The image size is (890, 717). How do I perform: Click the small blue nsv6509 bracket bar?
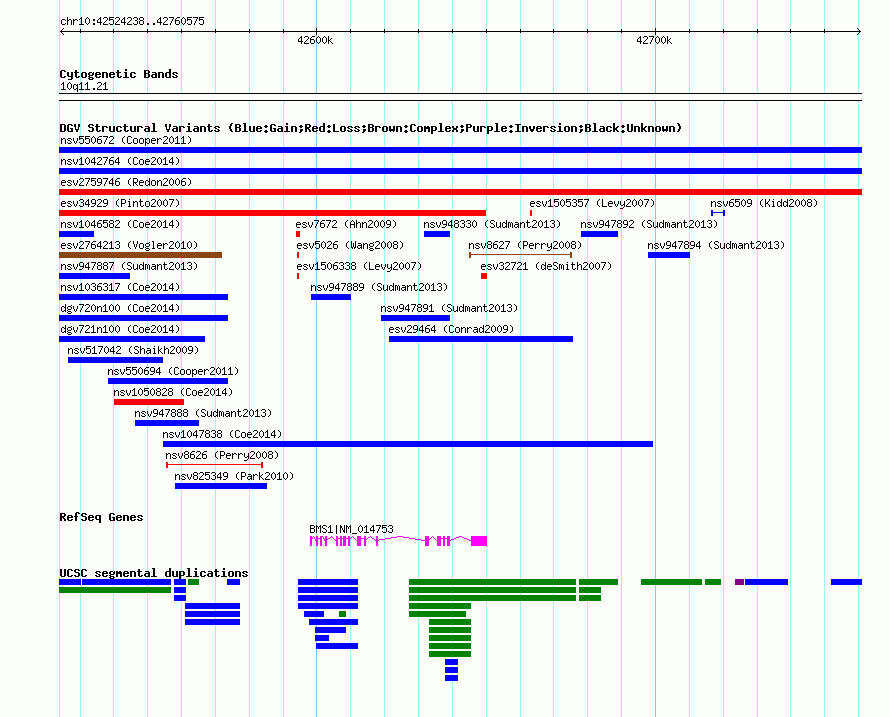pos(718,213)
